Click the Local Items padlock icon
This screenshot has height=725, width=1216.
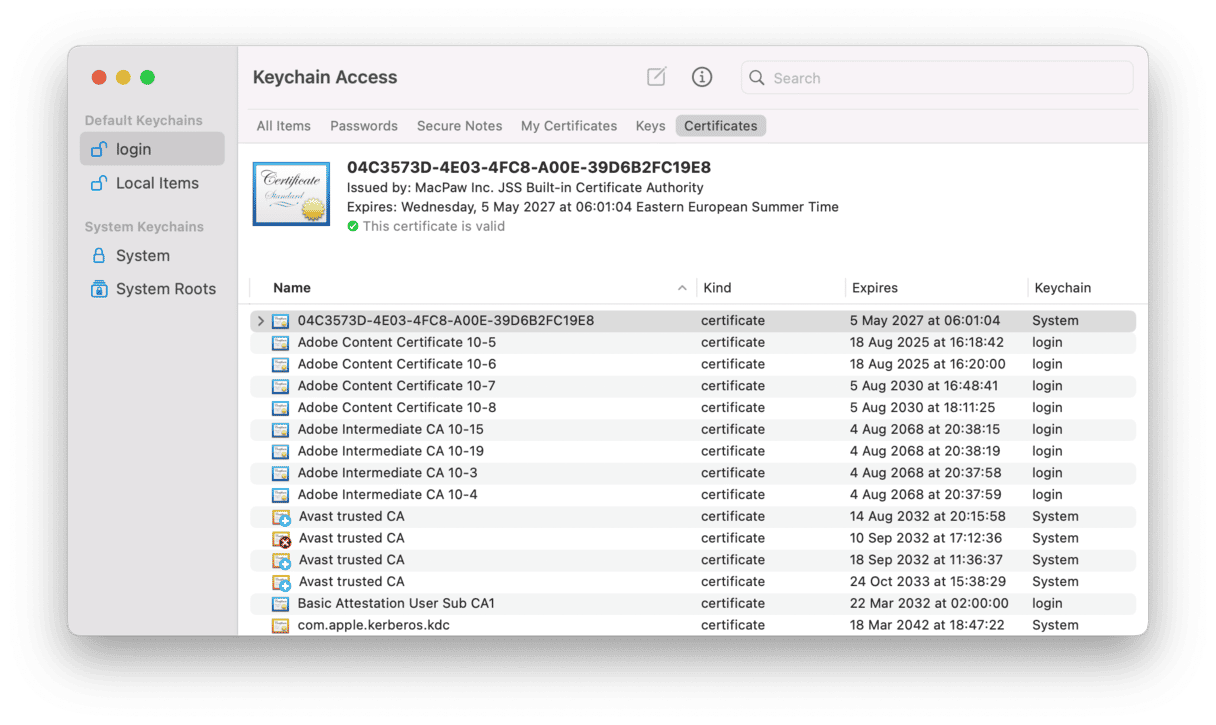[x=99, y=183]
